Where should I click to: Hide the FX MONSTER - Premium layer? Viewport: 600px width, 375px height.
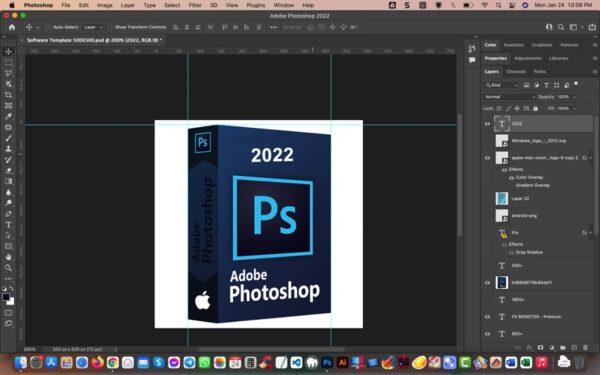tap(487, 317)
